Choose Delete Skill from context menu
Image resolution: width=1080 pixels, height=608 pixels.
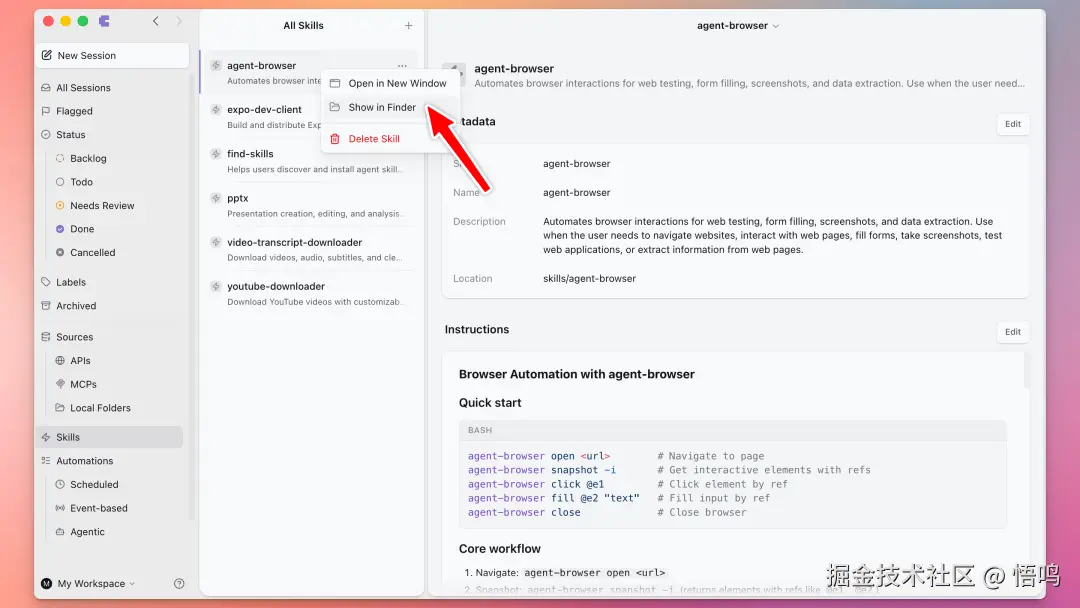pyautogui.click(x=390, y=138)
